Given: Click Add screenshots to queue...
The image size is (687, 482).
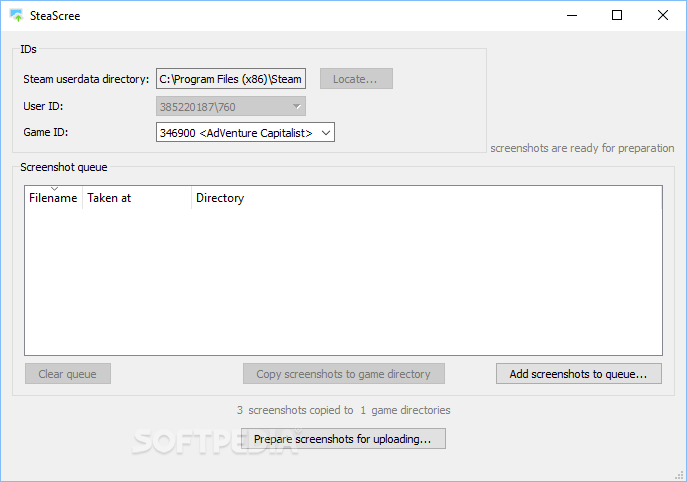Looking at the screenshot, I should [x=579, y=374].
